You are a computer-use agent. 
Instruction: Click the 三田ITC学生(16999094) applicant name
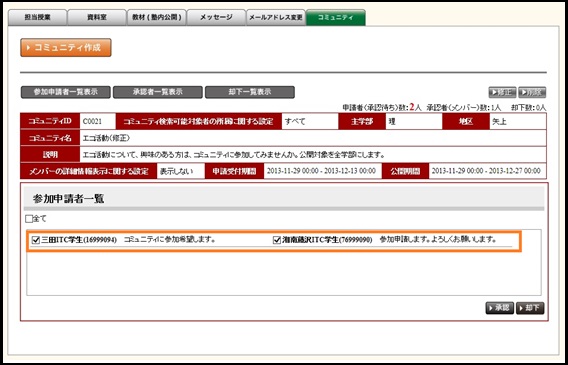(79, 240)
